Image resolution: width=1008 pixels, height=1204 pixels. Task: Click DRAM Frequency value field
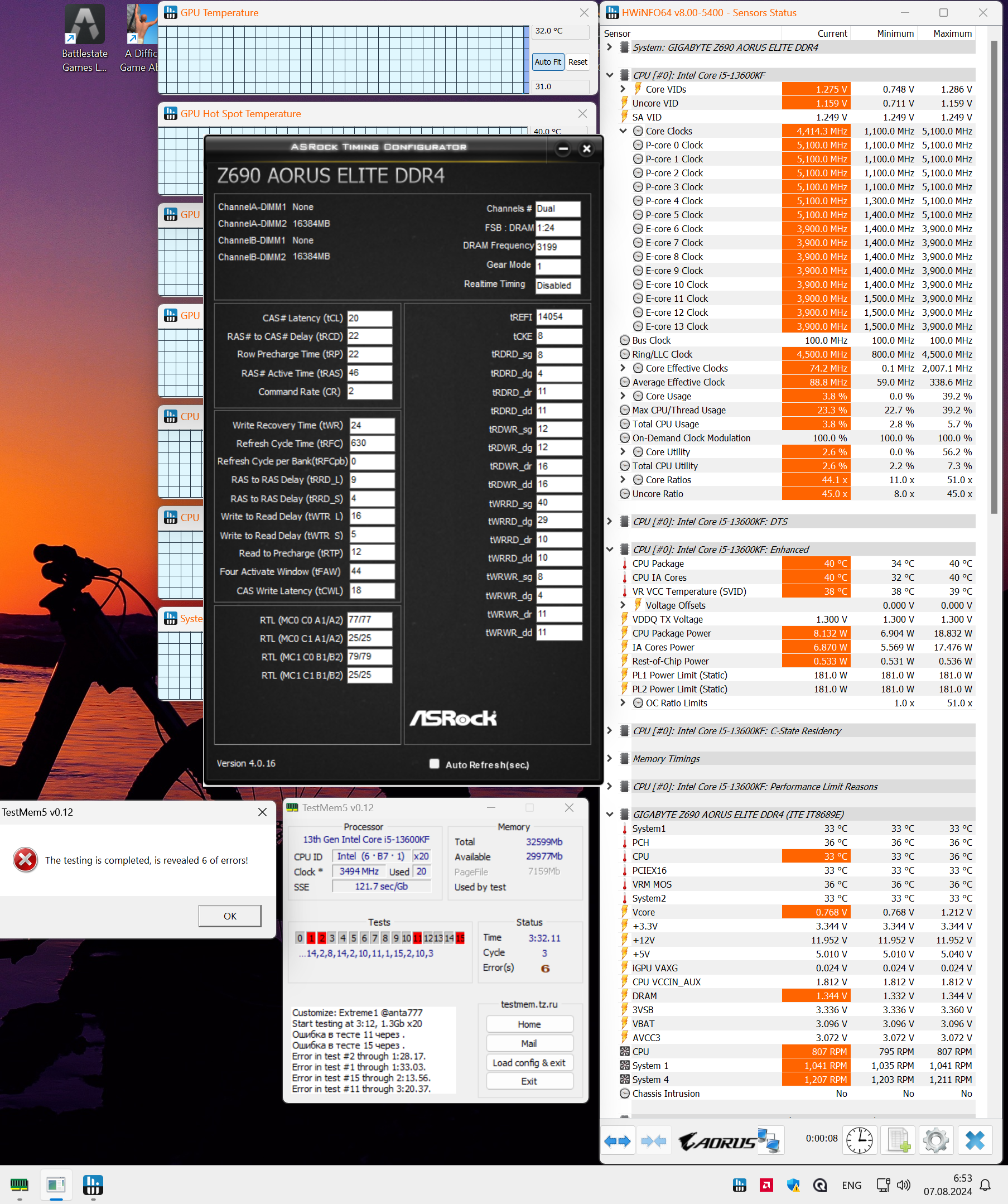pyautogui.click(x=558, y=247)
